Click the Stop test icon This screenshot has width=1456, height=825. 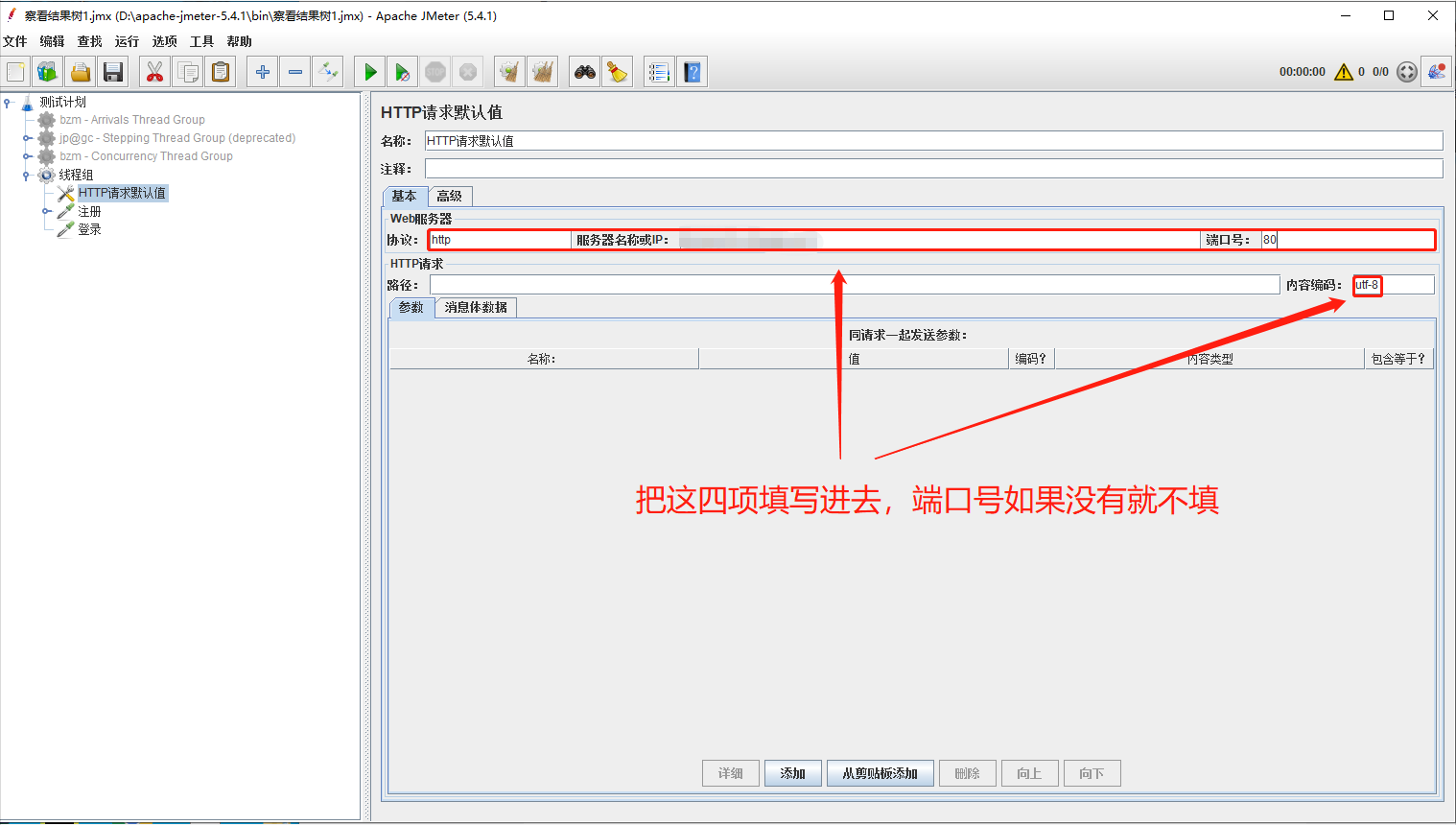[435, 72]
